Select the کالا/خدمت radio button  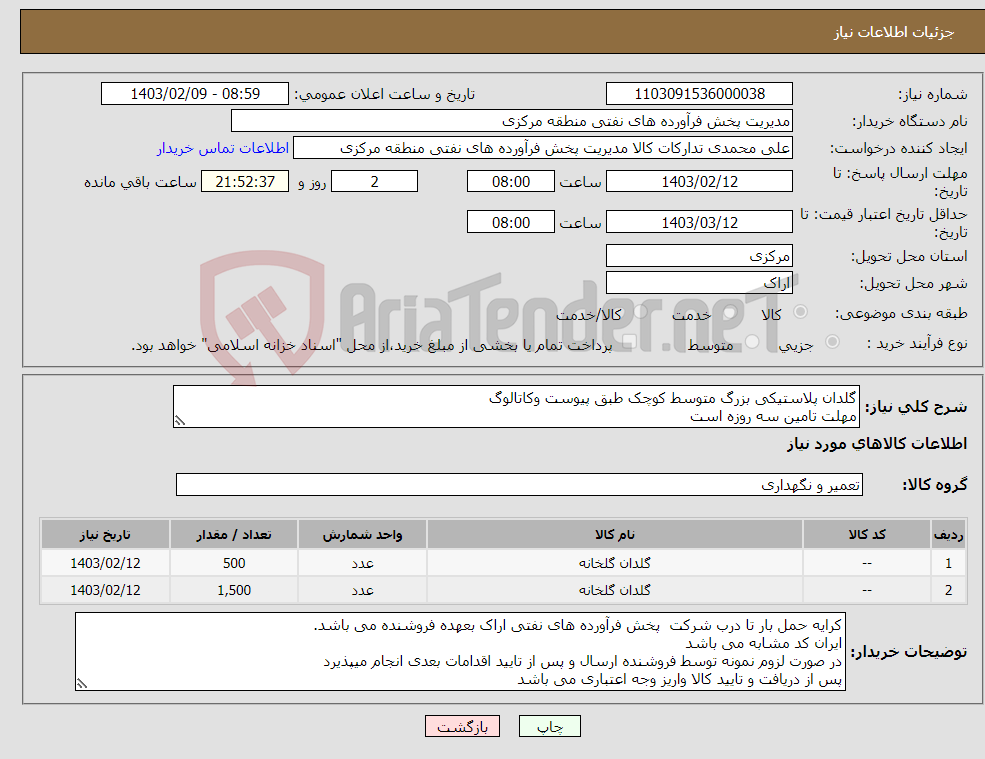pyautogui.click(x=640, y=312)
